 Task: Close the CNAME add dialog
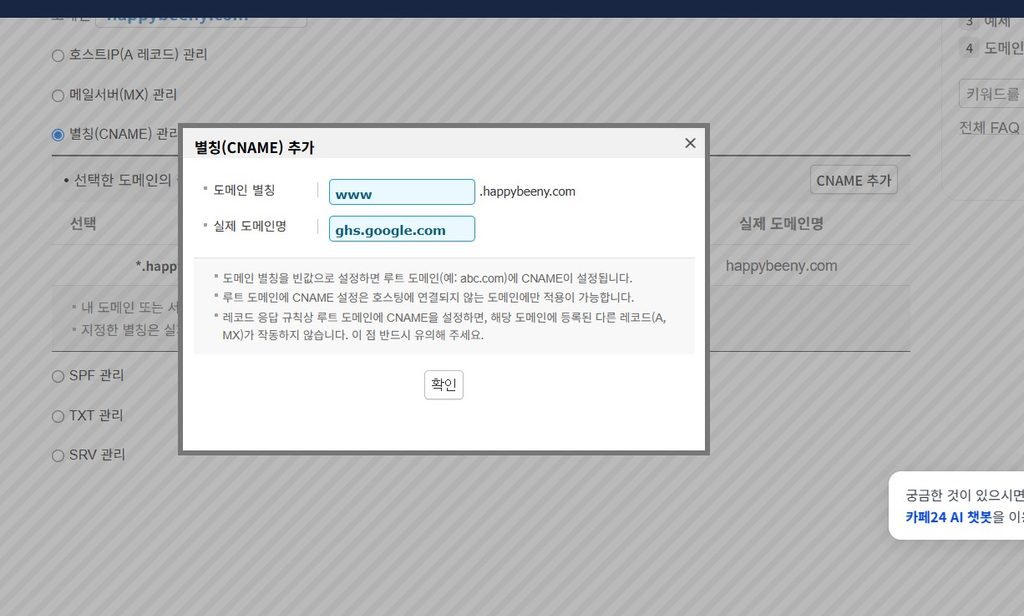690,143
